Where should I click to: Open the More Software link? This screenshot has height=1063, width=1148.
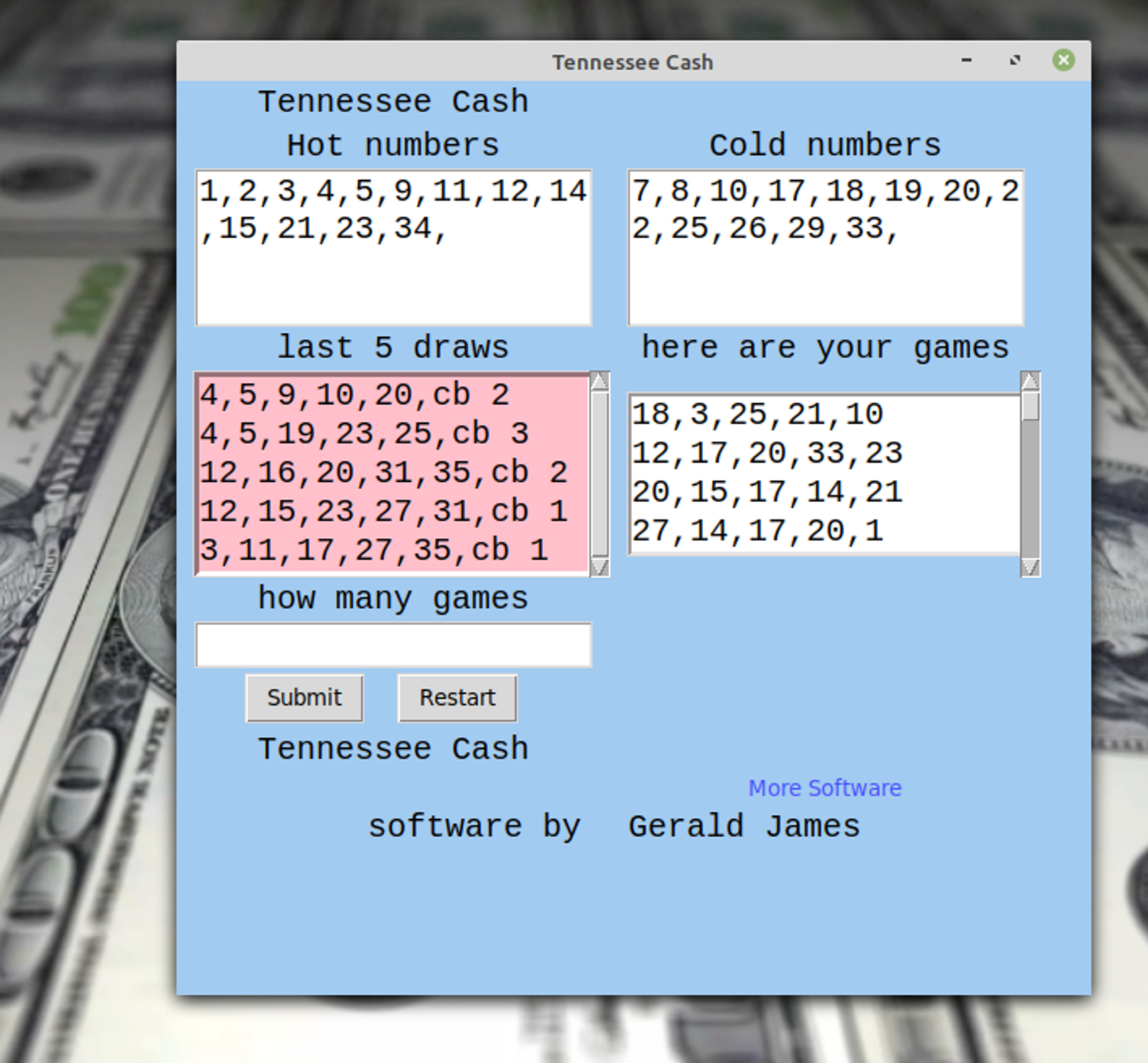point(825,788)
